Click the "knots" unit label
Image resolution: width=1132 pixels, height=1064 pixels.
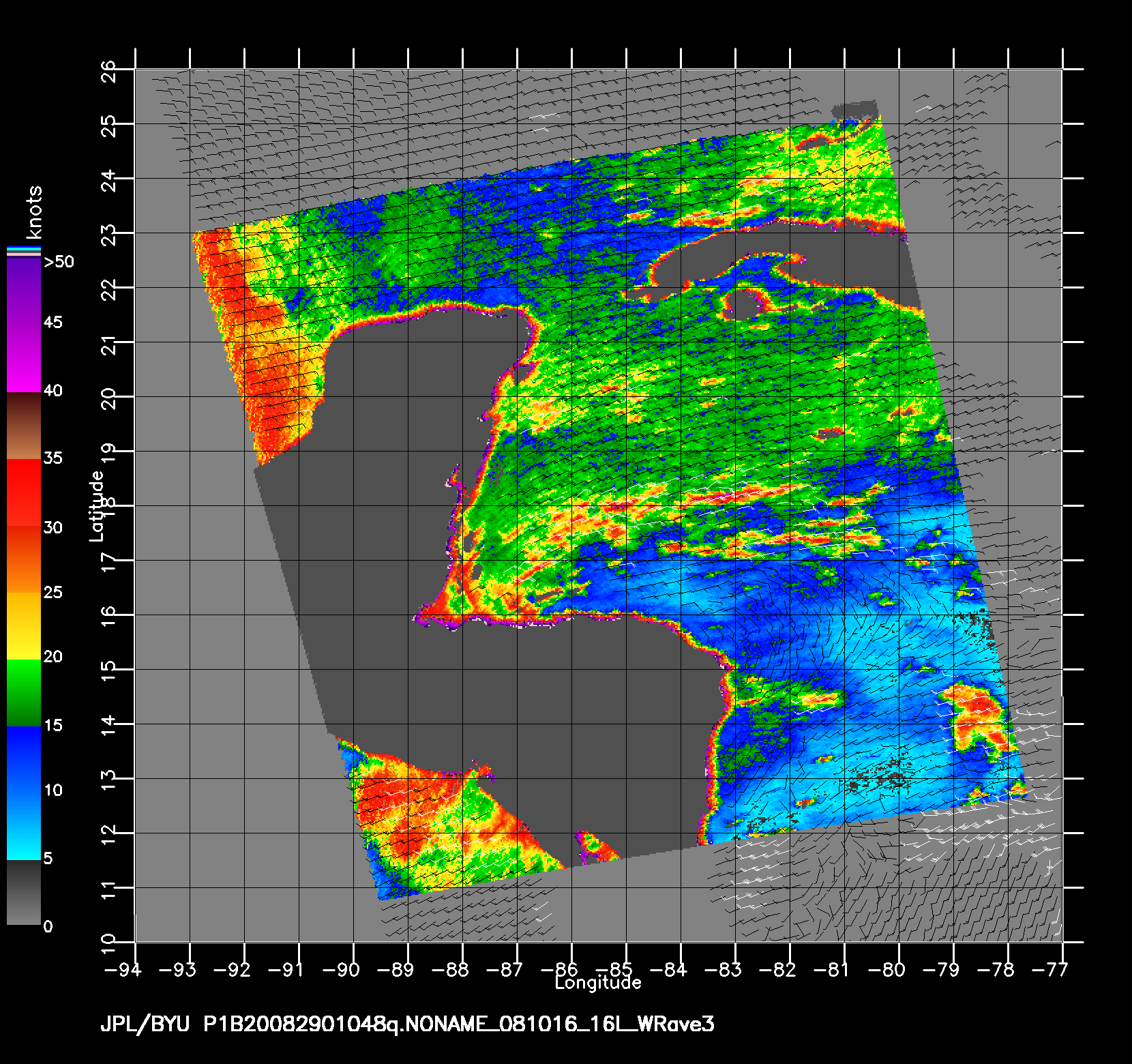click(35, 211)
